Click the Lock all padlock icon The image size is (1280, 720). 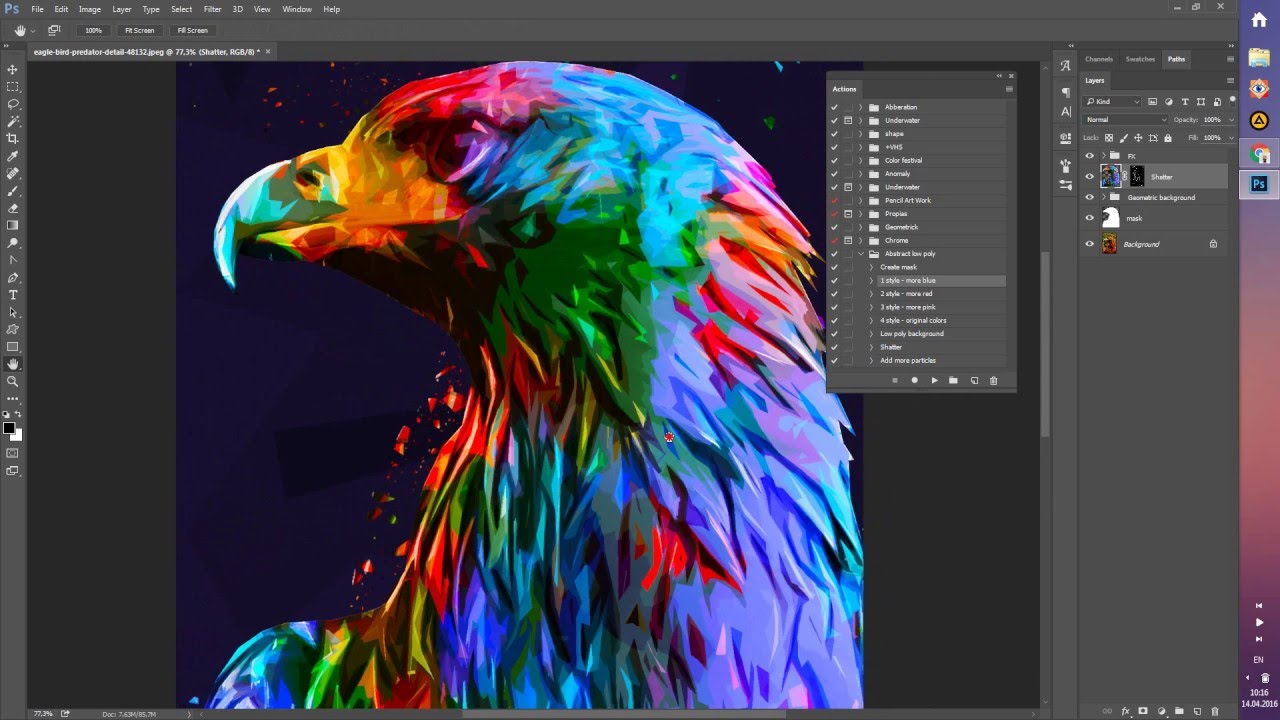click(x=1166, y=137)
